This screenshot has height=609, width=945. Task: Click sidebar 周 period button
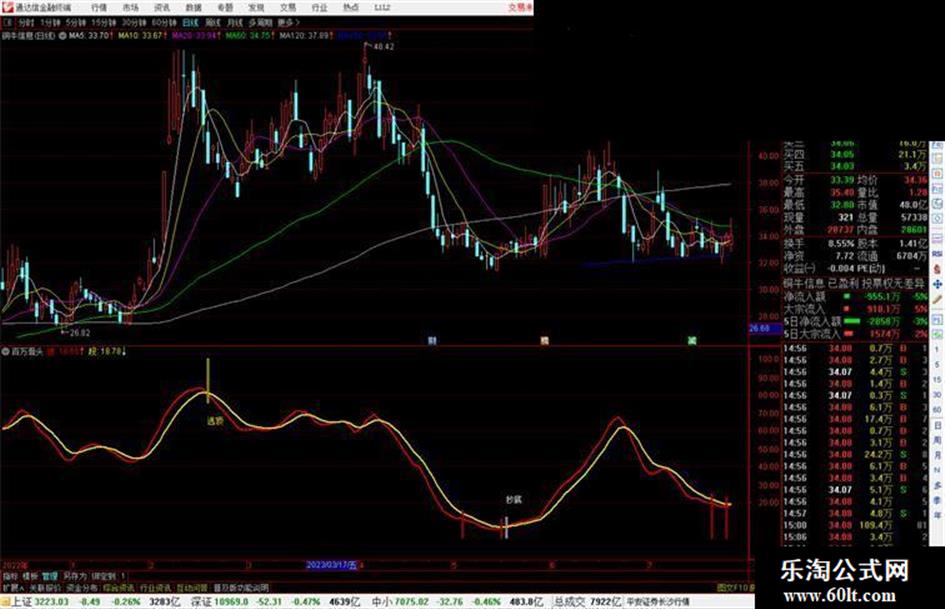click(x=937, y=440)
